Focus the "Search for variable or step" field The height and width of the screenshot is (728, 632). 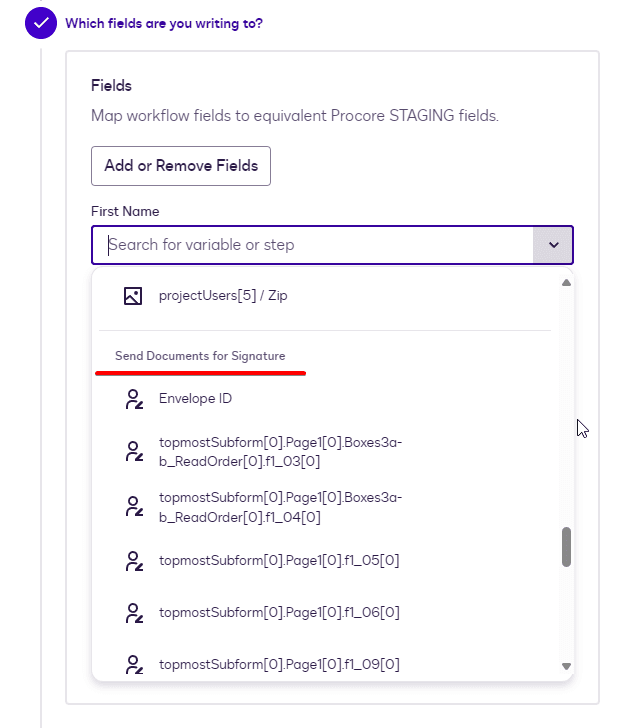[x=315, y=245]
